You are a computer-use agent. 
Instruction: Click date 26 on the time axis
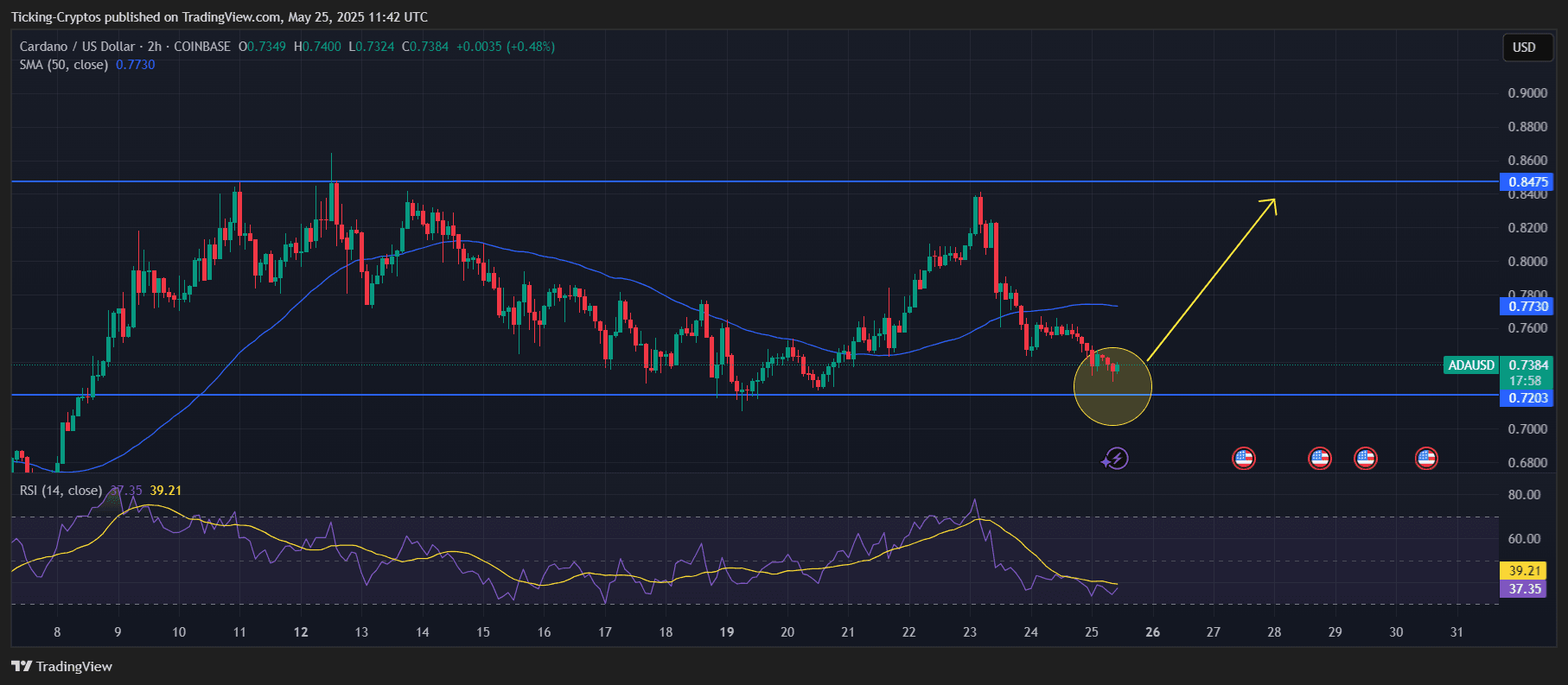click(1153, 632)
